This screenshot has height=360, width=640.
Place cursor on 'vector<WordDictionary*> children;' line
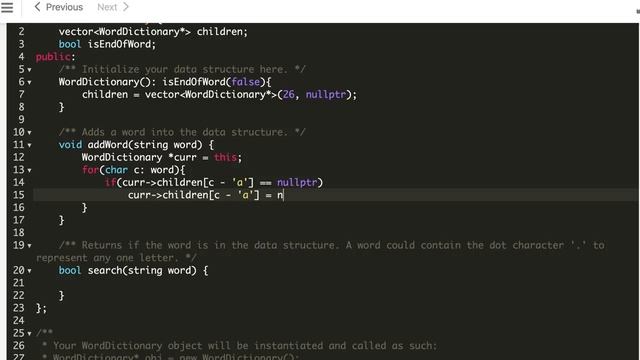pyautogui.click(x=153, y=32)
